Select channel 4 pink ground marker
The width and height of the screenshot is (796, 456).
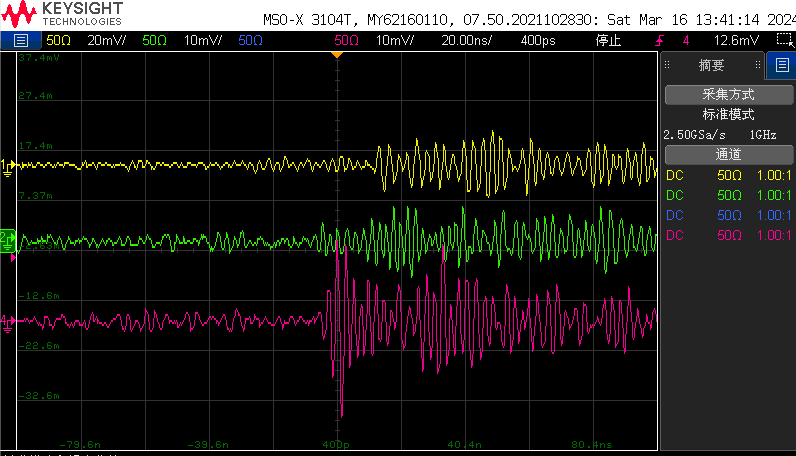coord(7,321)
